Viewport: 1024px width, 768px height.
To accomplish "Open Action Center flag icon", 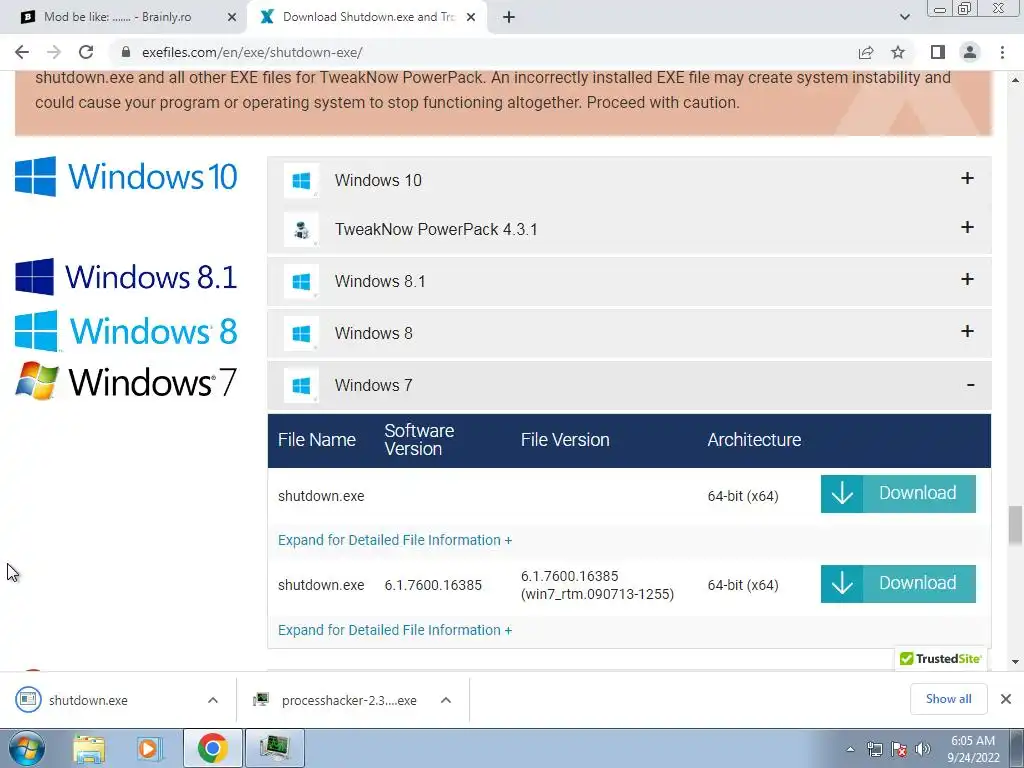I will (x=899, y=749).
